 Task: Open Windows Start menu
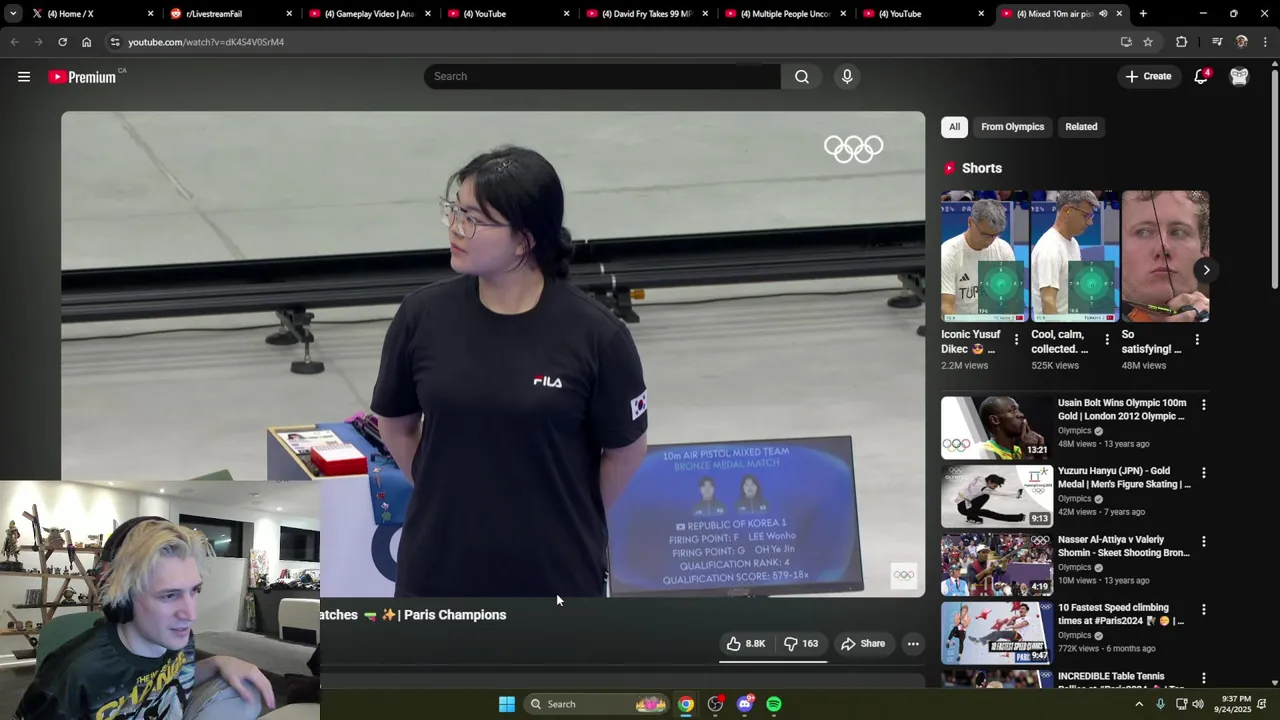[x=507, y=704]
